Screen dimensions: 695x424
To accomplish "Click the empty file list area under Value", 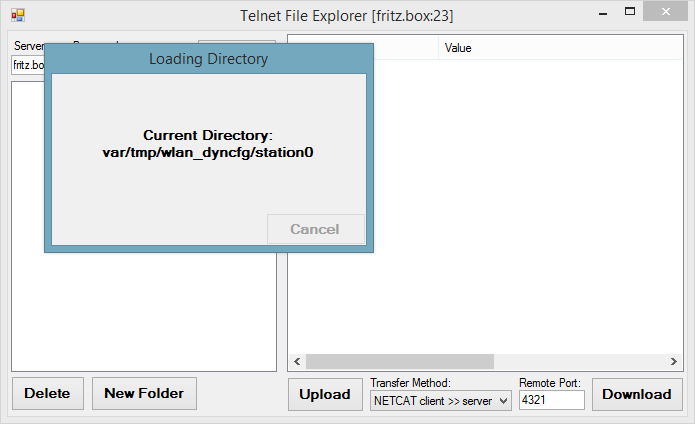I will (x=527, y=206).
